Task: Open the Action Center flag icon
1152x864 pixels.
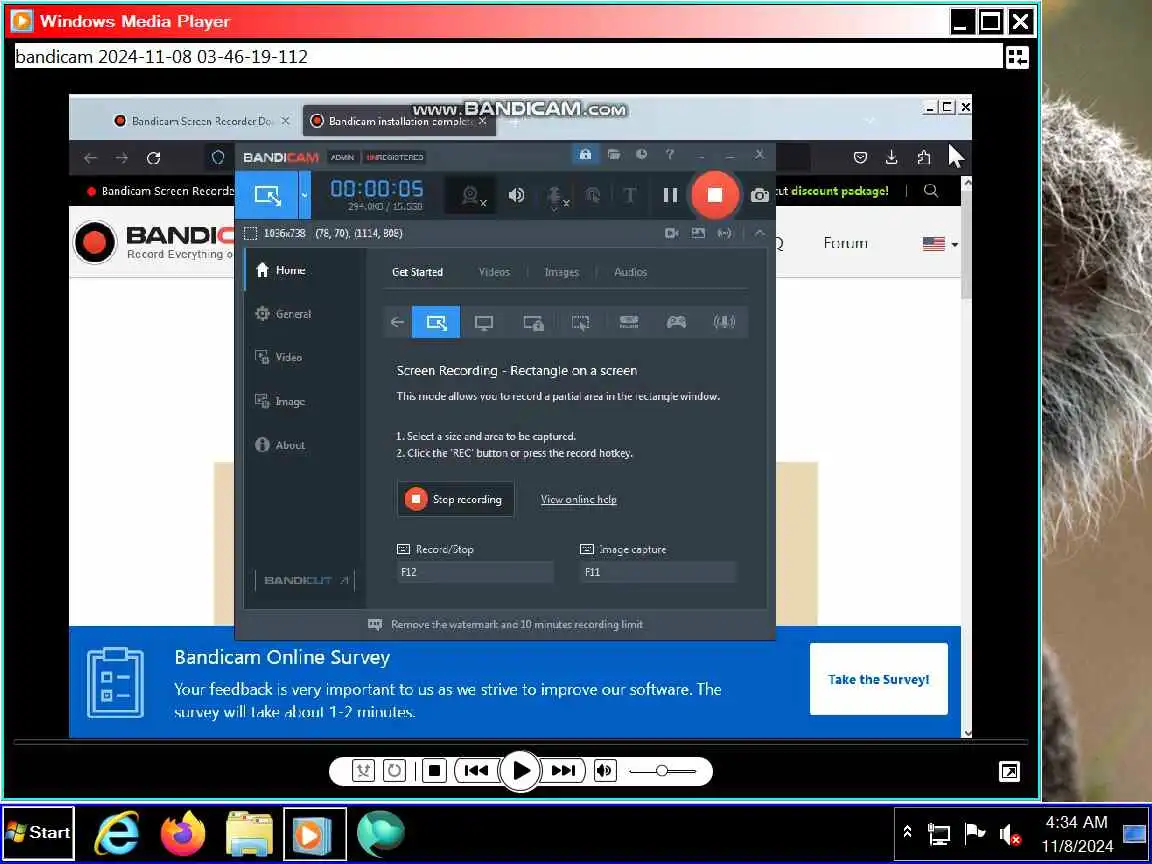Action: point(974,833)
